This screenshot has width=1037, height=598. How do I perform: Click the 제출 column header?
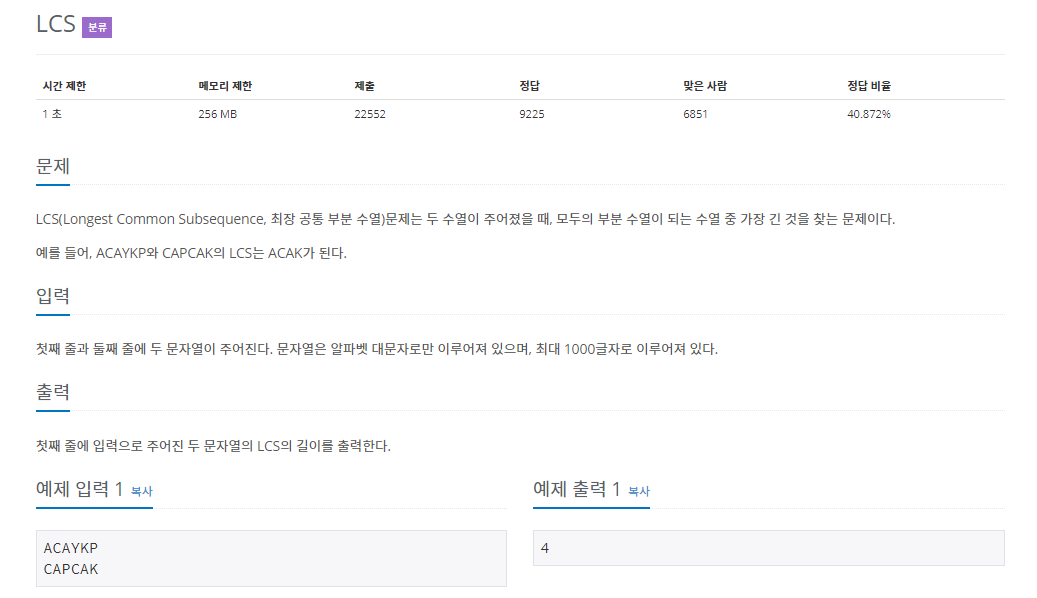point(364,86)
